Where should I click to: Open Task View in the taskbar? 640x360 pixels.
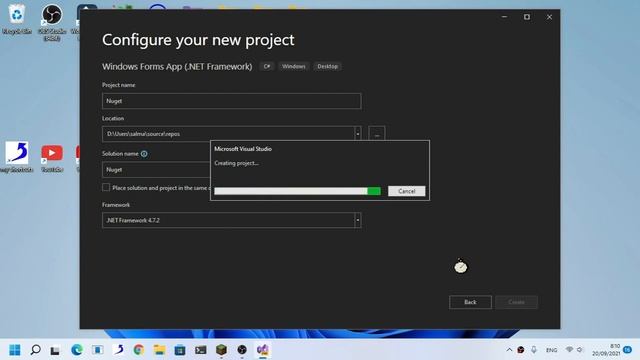click(55, 350)
